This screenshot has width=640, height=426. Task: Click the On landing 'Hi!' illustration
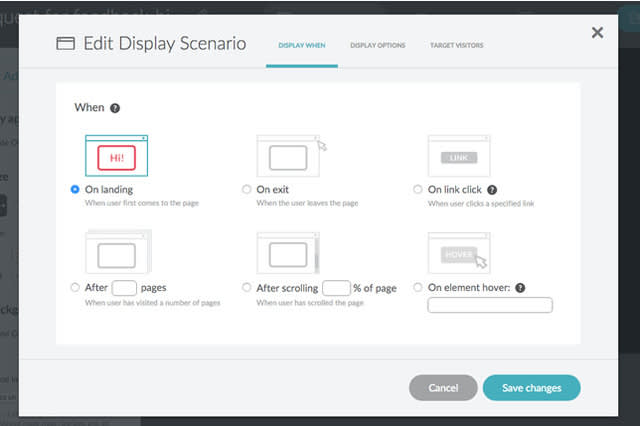pyautogui.click(x=116, y=157)
